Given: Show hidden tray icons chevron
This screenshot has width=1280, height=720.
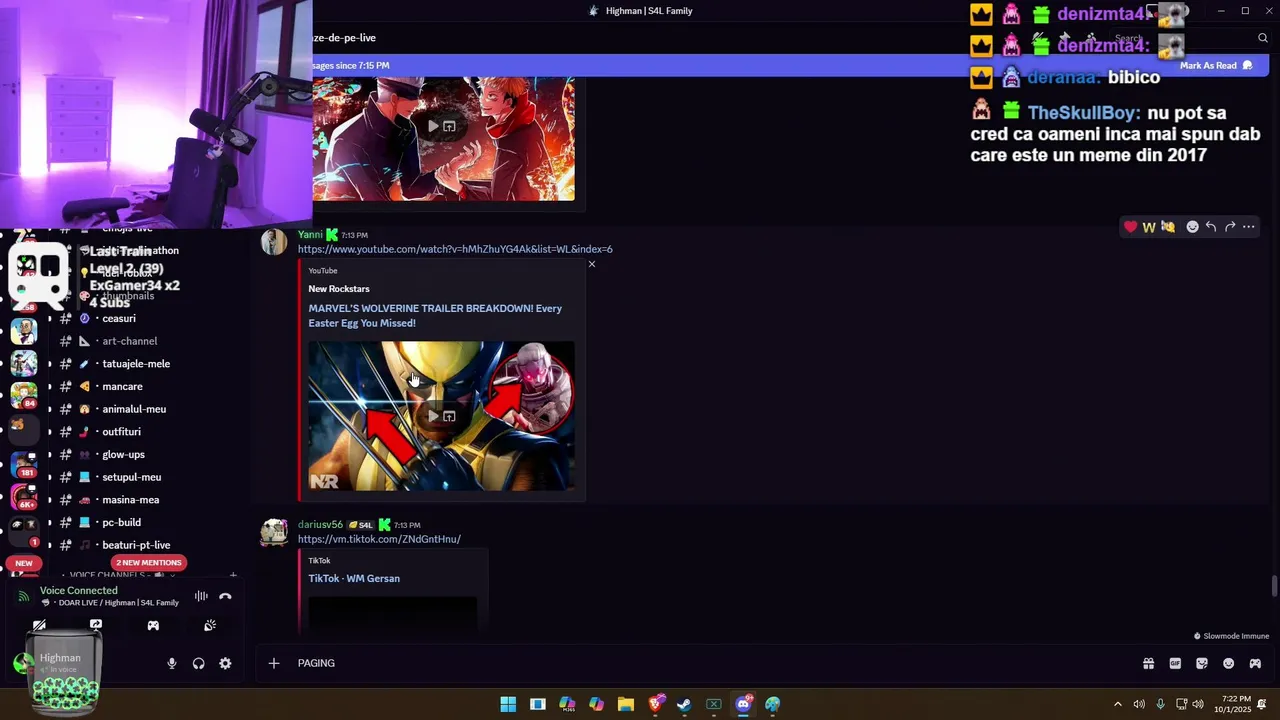Looking at the screenshot, I should [x=1118, y=704].
